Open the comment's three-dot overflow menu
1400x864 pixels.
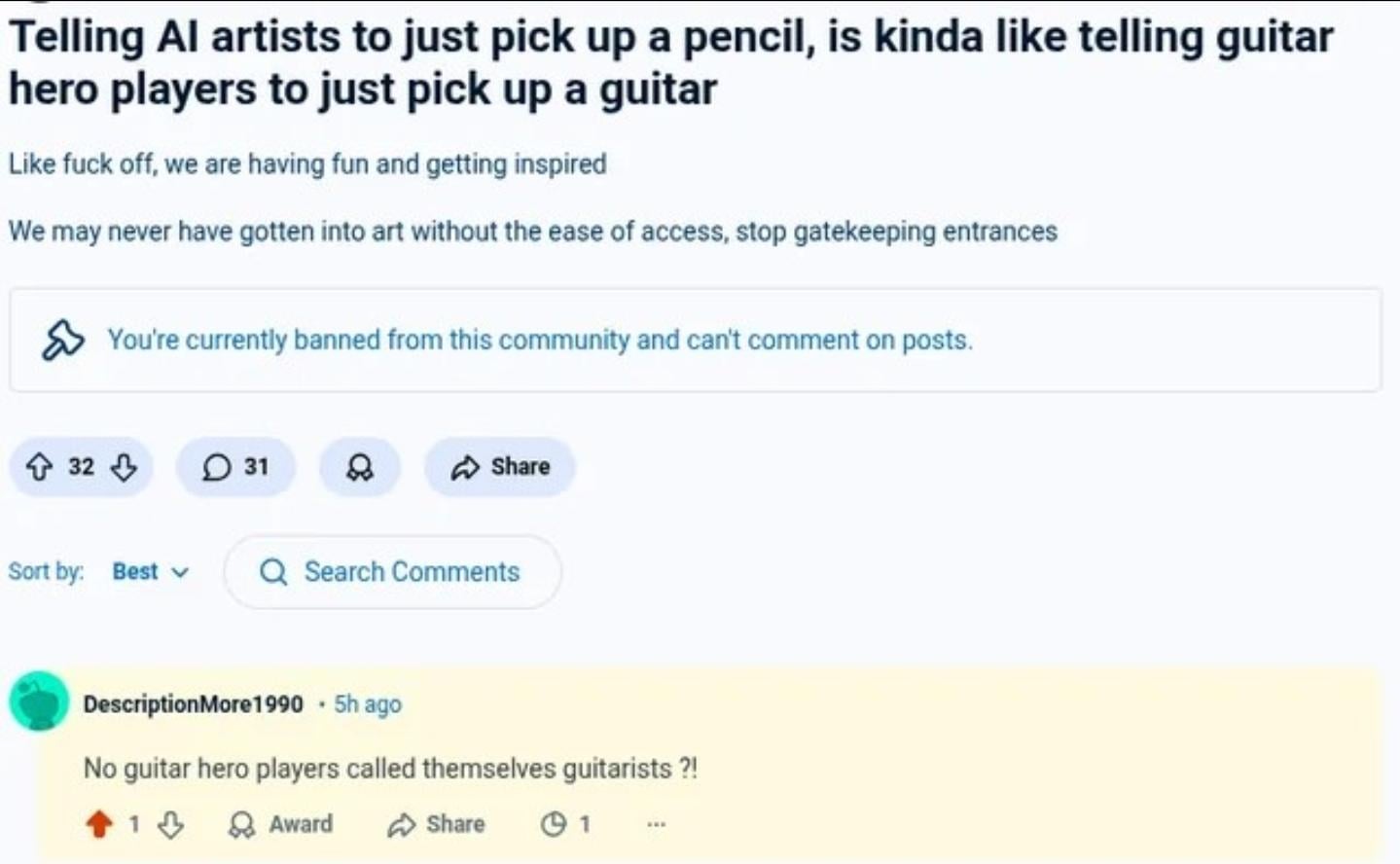[x=657, y=824]
